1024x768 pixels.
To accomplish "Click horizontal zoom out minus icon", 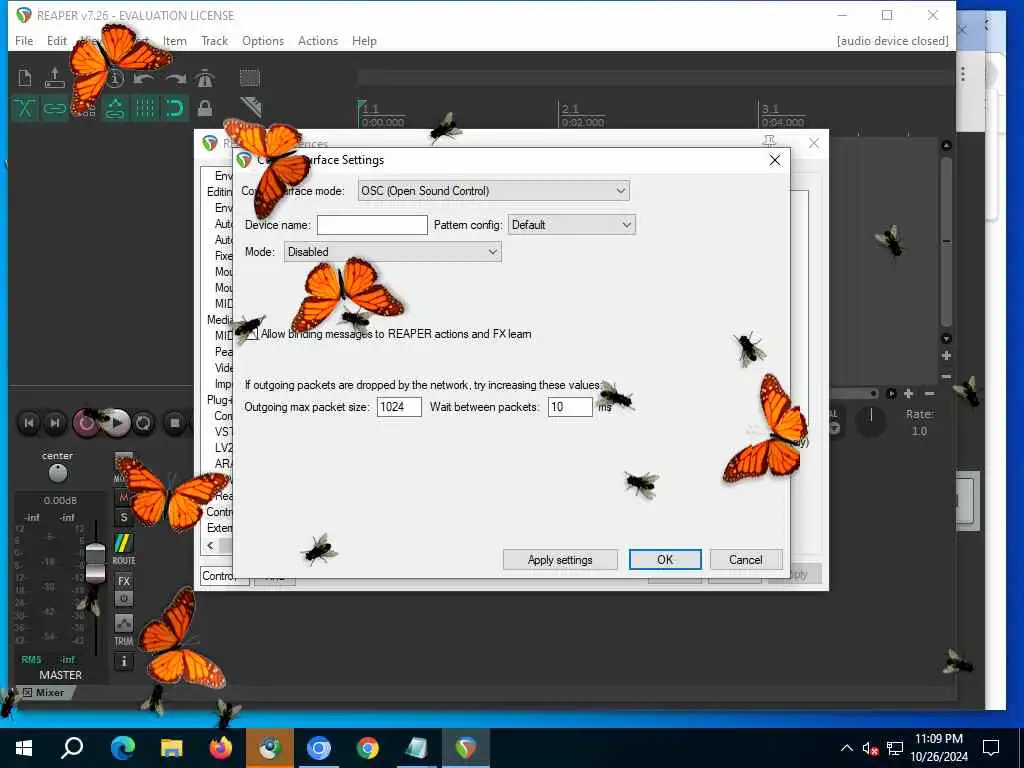I will 929,394.
